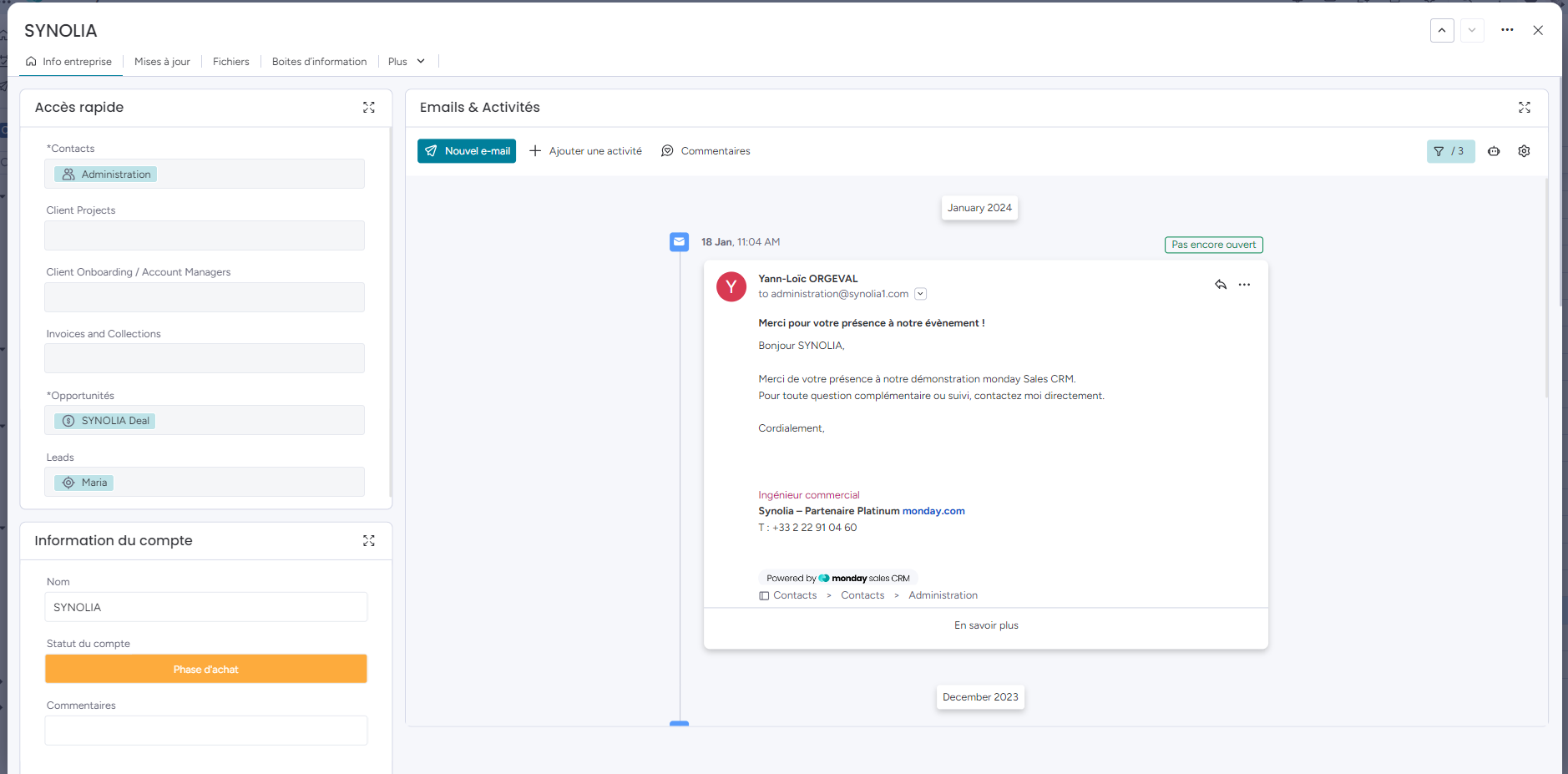
Task: Expand the Emails & Activités panel to fullscreen
Action: tap(1525, 108)
